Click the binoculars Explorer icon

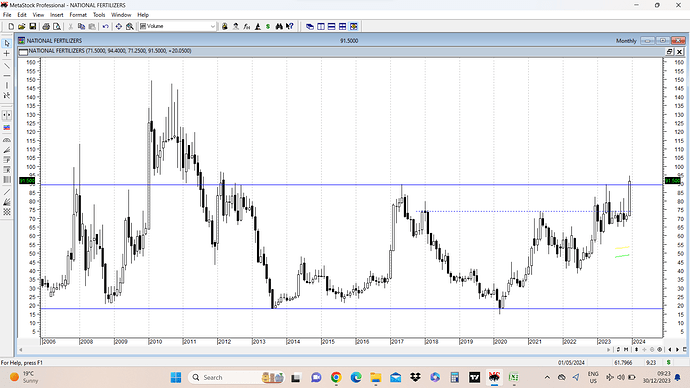click(279, 26)
